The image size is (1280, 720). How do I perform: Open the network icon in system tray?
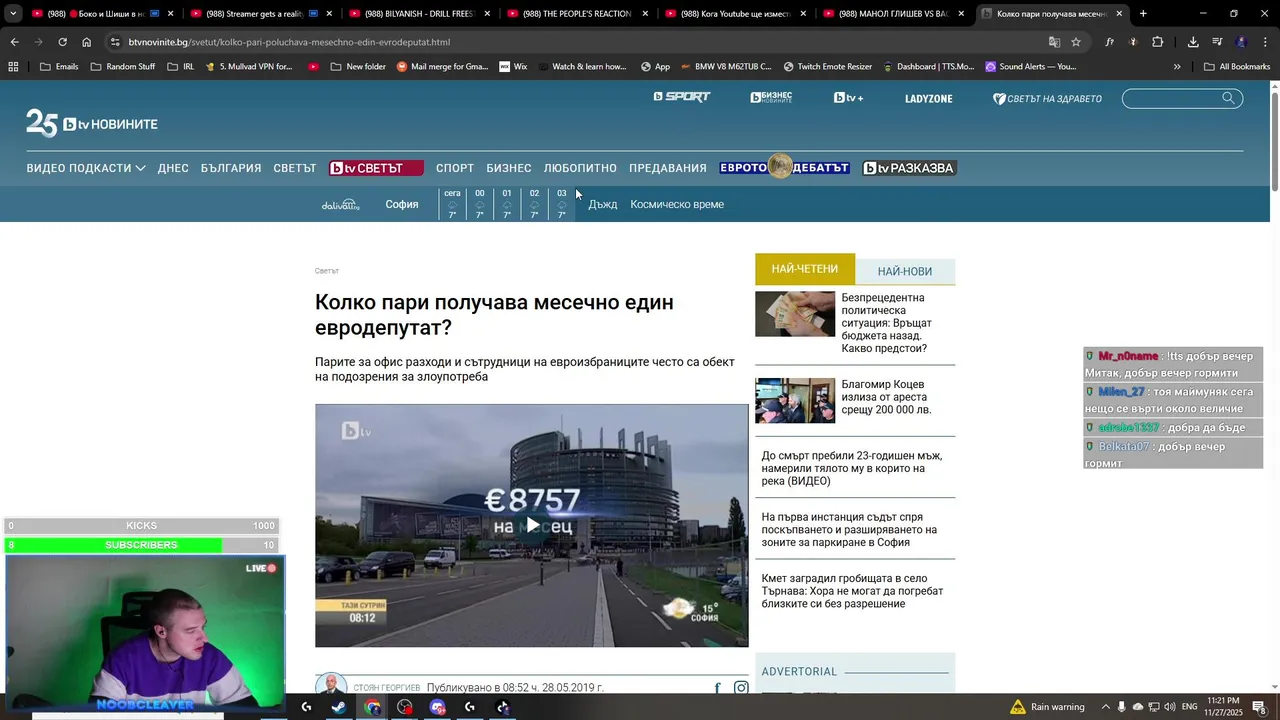1154,707
